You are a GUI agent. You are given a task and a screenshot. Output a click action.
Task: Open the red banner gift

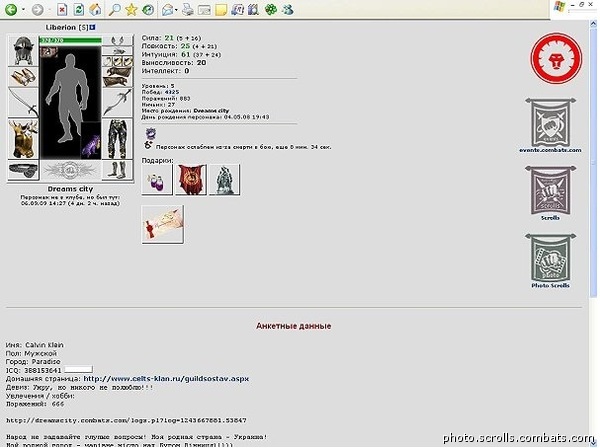[x=191, y=180]
